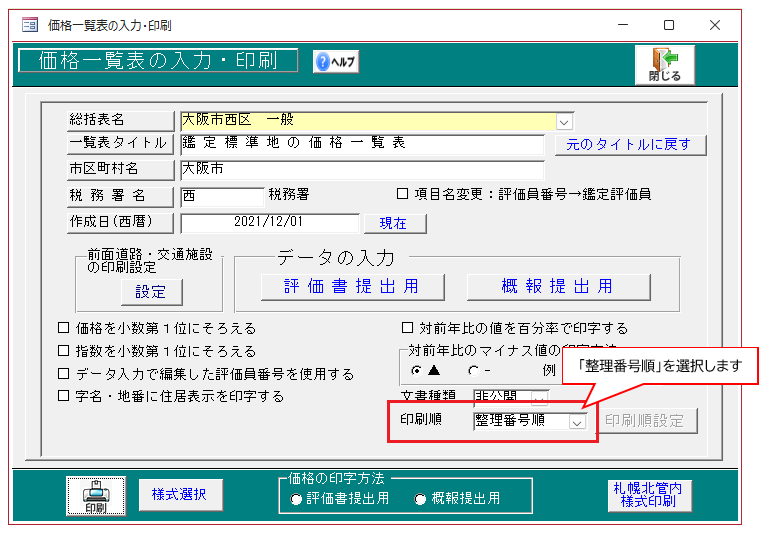The width and height of the screenshot is (774, 543).
Task: Check 字名・地番に住居表示を印字する option
Action: point(64,396)
